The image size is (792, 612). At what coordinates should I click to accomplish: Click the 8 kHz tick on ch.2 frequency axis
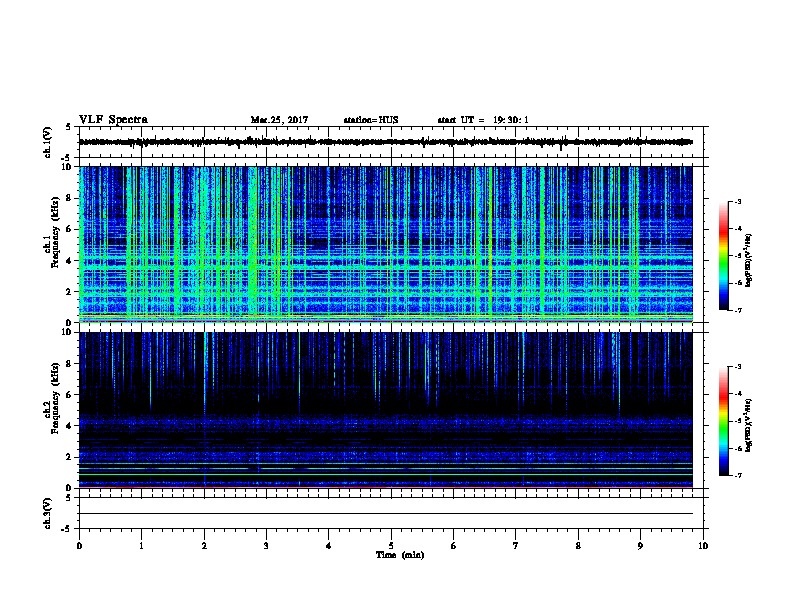(70, 364)
